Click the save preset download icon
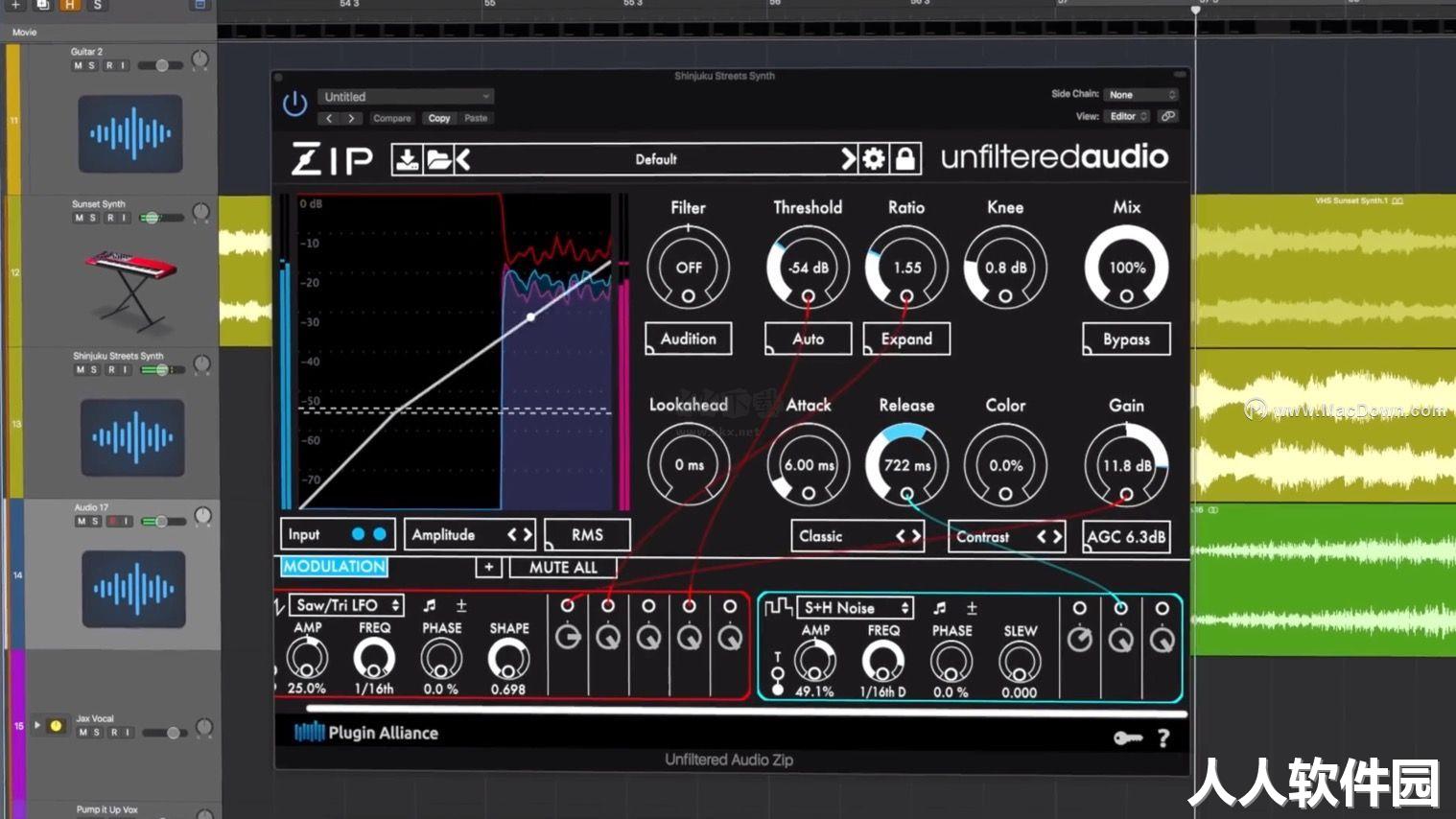The width and height of the screenshot is (1456, 819). (407, 159)
